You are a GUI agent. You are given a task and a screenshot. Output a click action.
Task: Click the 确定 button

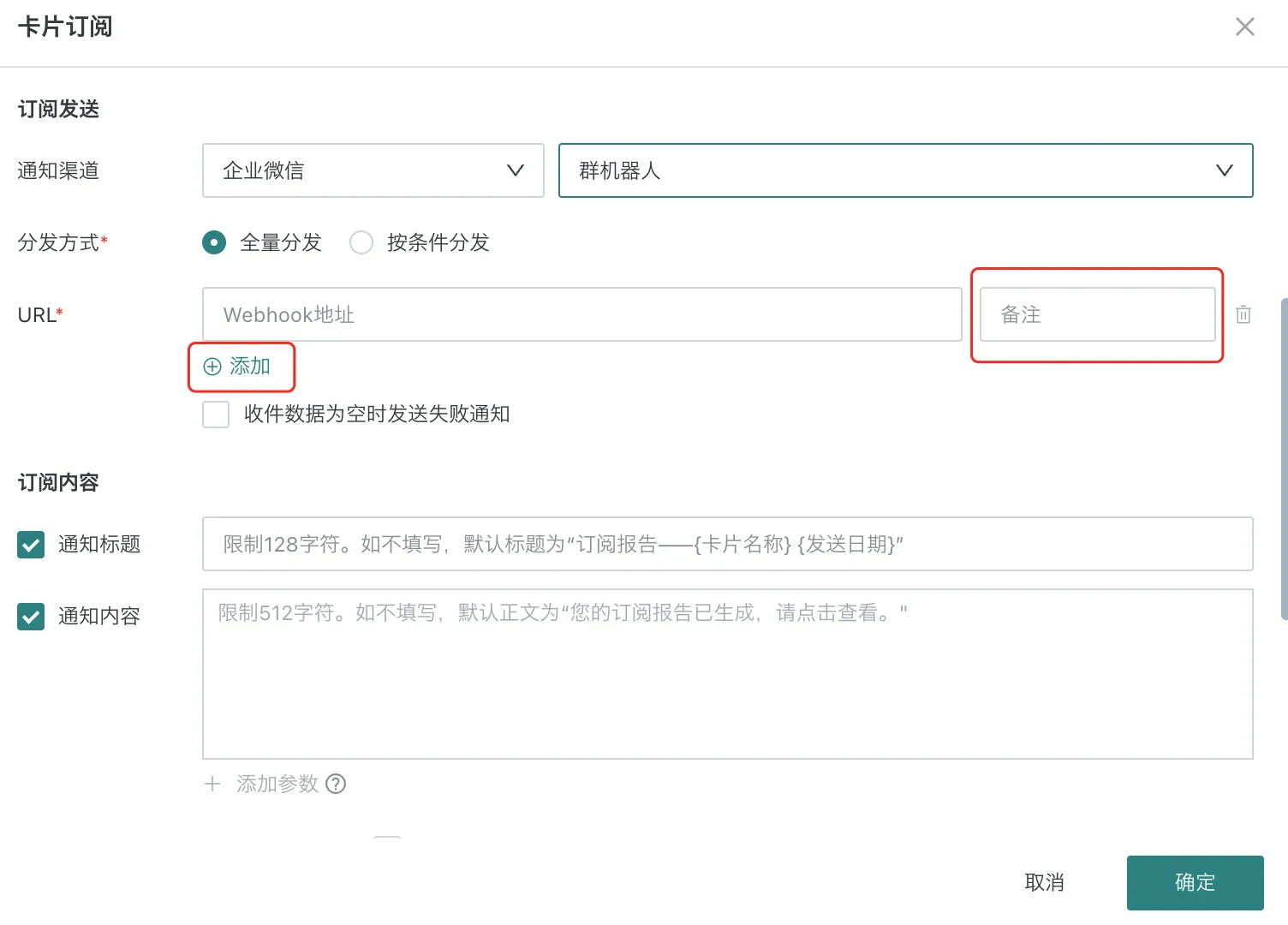[x=1195, y=882]
